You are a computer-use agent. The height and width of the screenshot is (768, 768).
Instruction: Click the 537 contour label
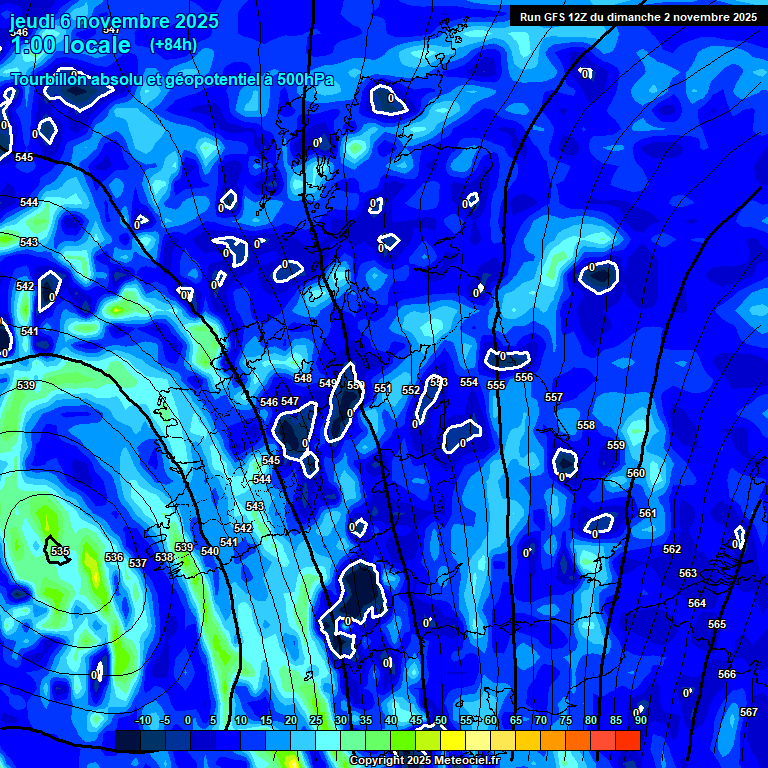click(x=138, y=563)
